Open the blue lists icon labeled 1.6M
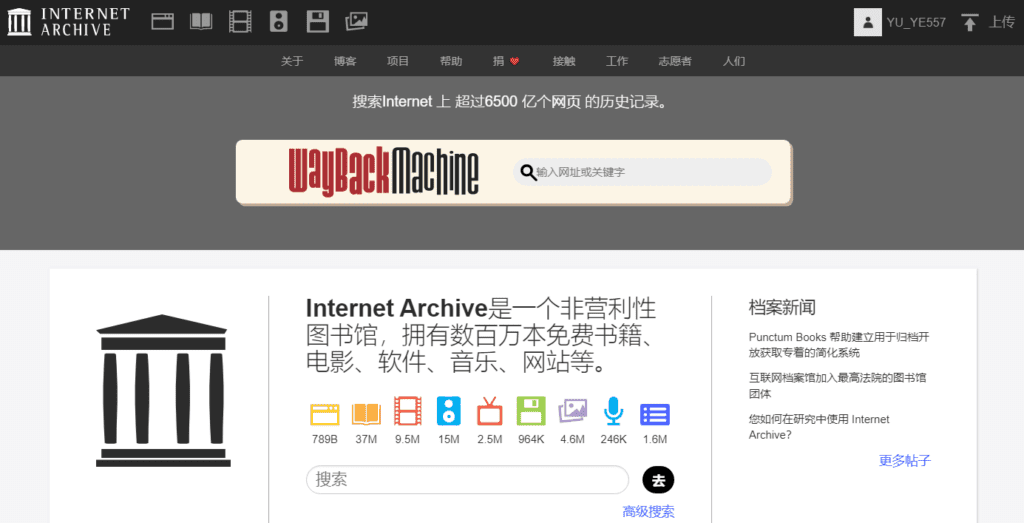The height and width of the screenshot is (523, 1024). (x=655, y=412)
